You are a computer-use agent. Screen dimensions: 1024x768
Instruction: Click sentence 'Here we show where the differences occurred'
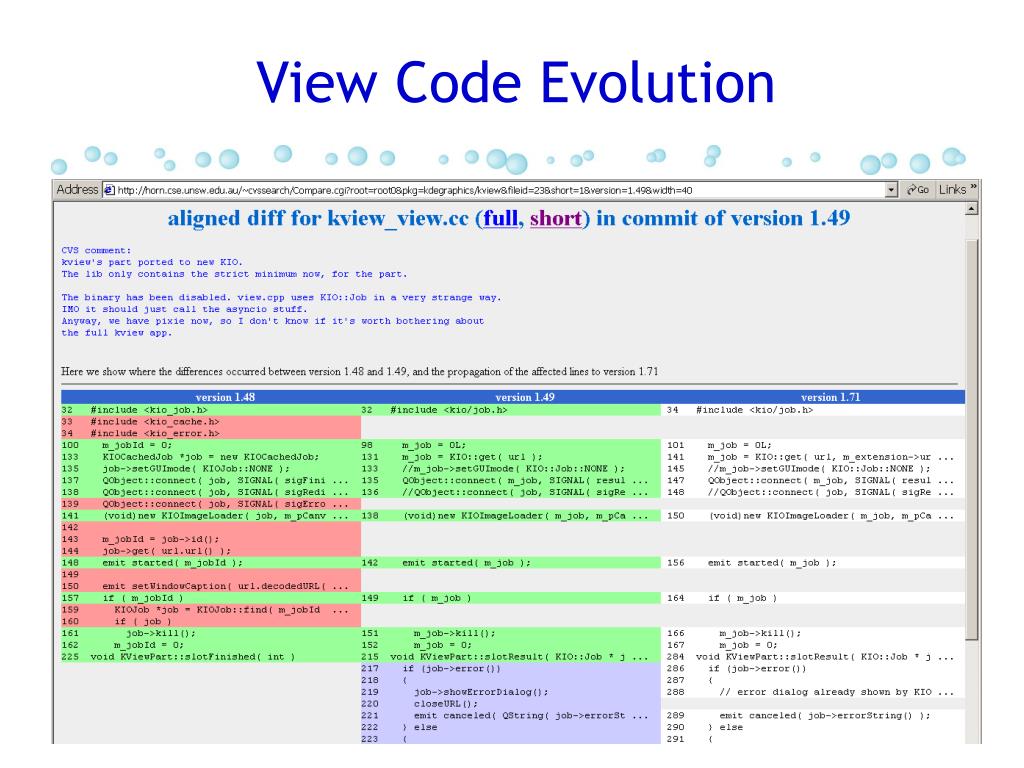point(360,371)
